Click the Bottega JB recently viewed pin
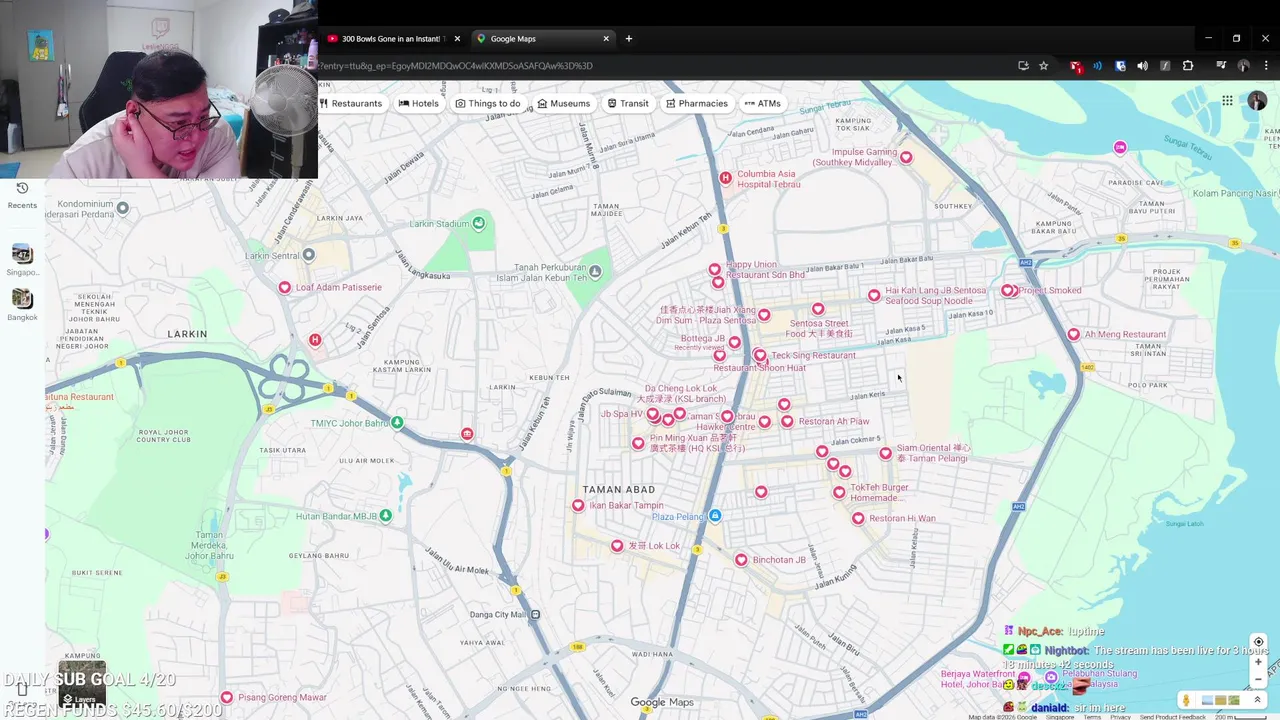This screenshot has height=720, width=1280. (x=735, y=343)
